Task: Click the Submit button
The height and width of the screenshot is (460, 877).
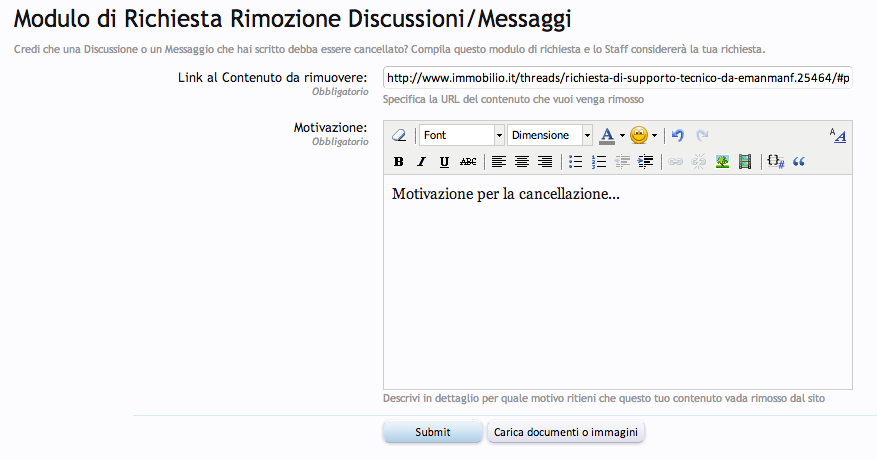Action: pyautogui.click(x=432, y=432)
